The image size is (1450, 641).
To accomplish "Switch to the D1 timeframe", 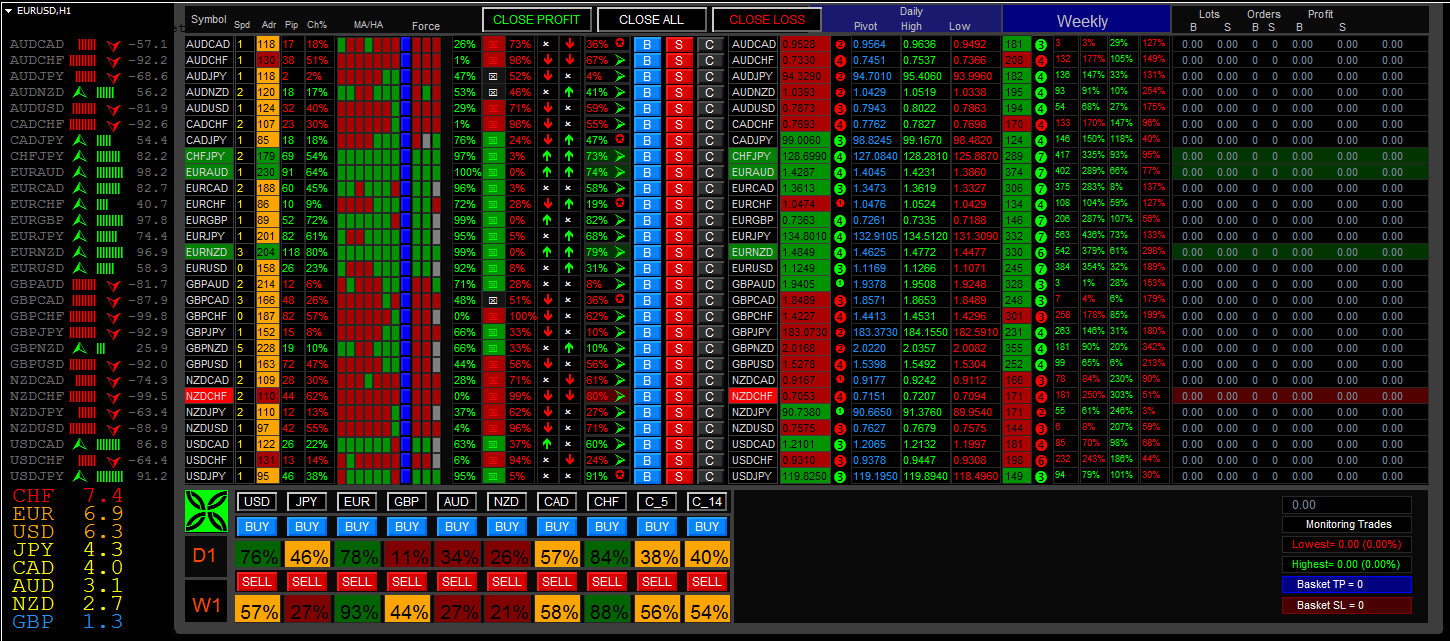I will pos(208,557).
